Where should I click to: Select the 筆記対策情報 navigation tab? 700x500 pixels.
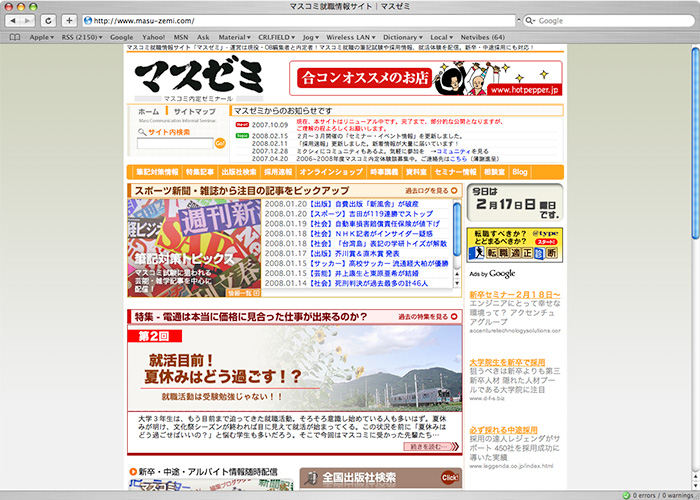tap(158, 172)
